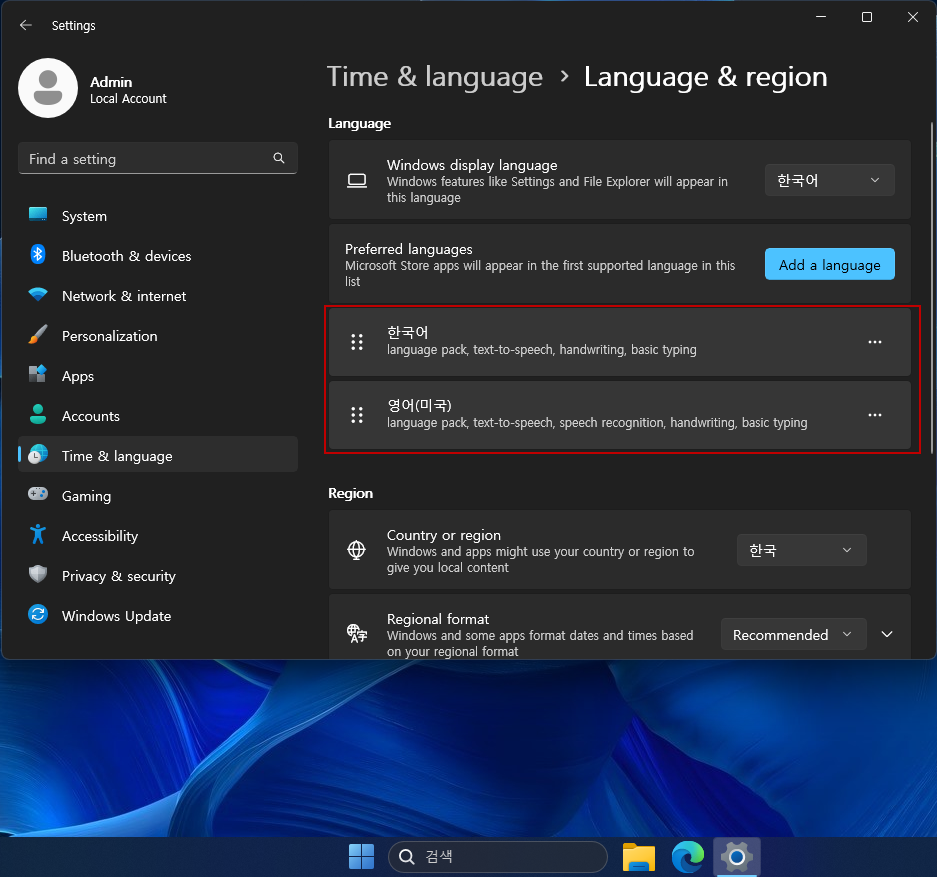The height and width of the screenshot is (877, 937).
Task: Go to Gaming settings
Action: (x=158, y=496)
